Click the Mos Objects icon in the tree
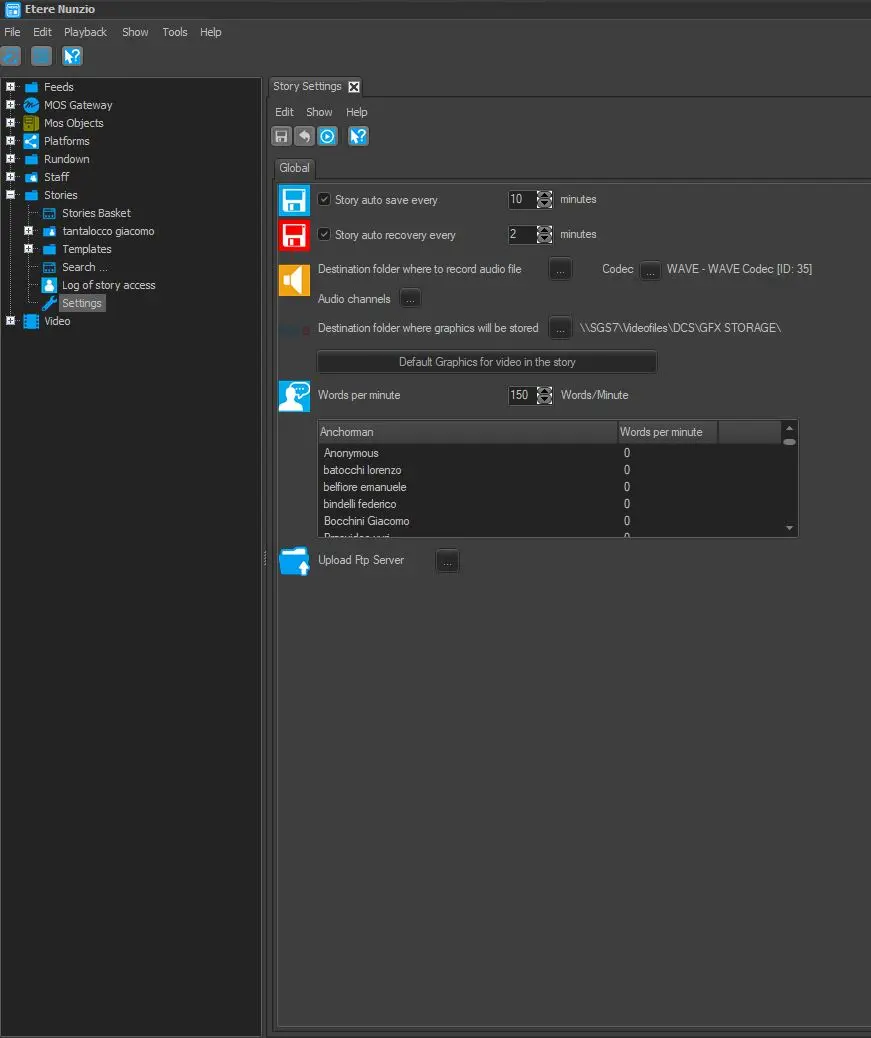 tap(31, 123)
